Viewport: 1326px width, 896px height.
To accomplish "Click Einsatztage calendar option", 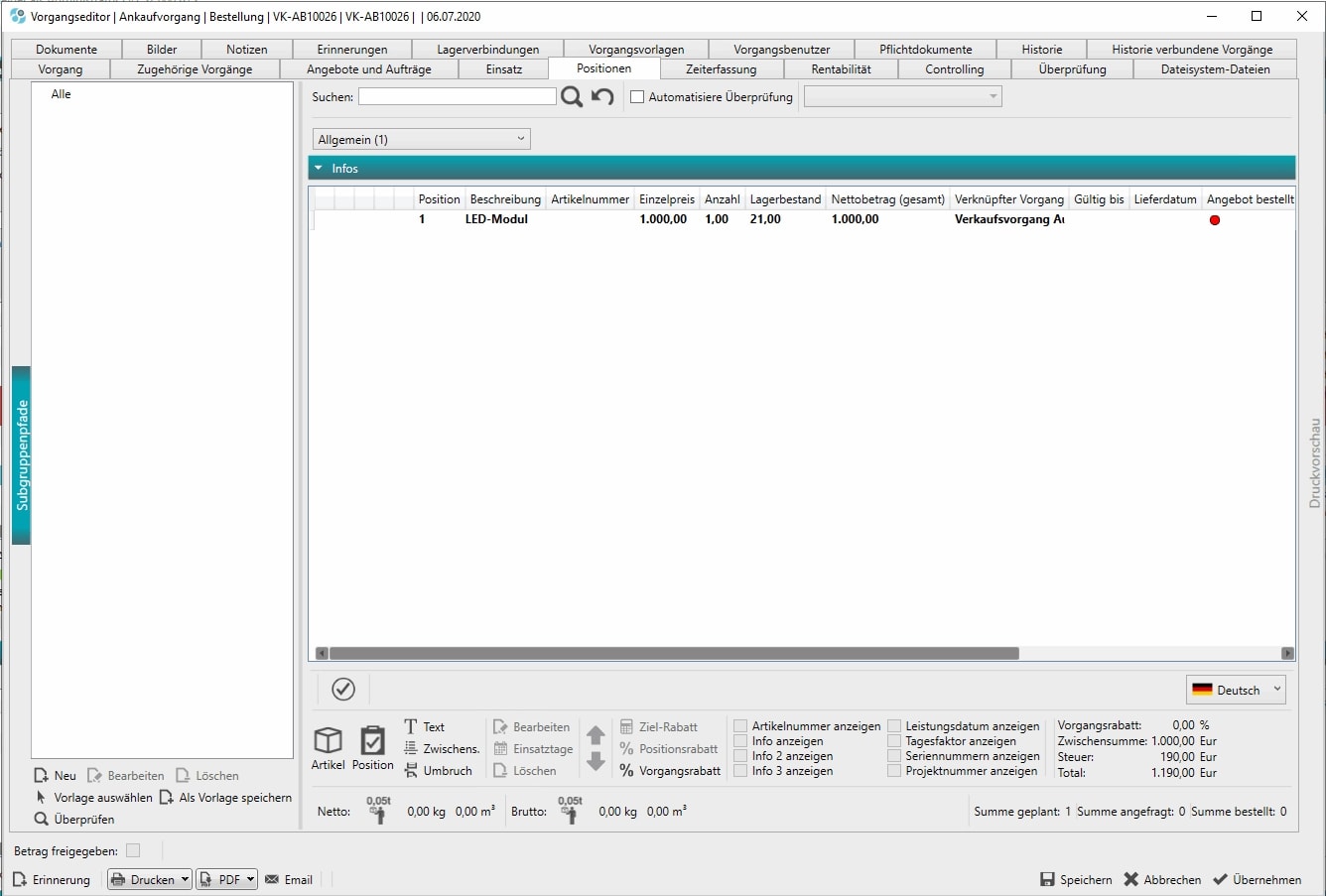I will (x=533, y=748).
